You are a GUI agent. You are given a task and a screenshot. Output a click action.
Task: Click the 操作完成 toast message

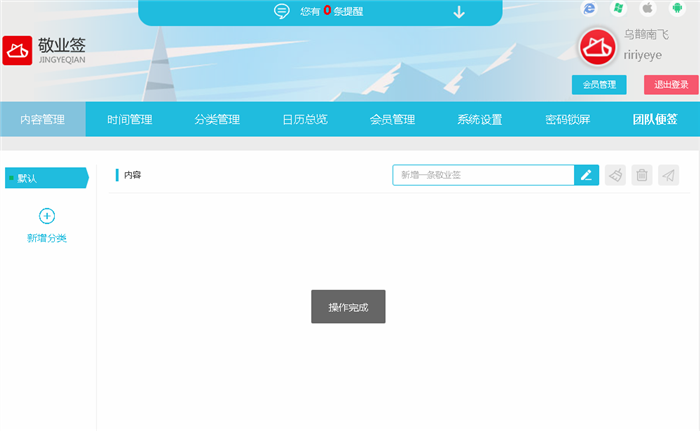348,307
